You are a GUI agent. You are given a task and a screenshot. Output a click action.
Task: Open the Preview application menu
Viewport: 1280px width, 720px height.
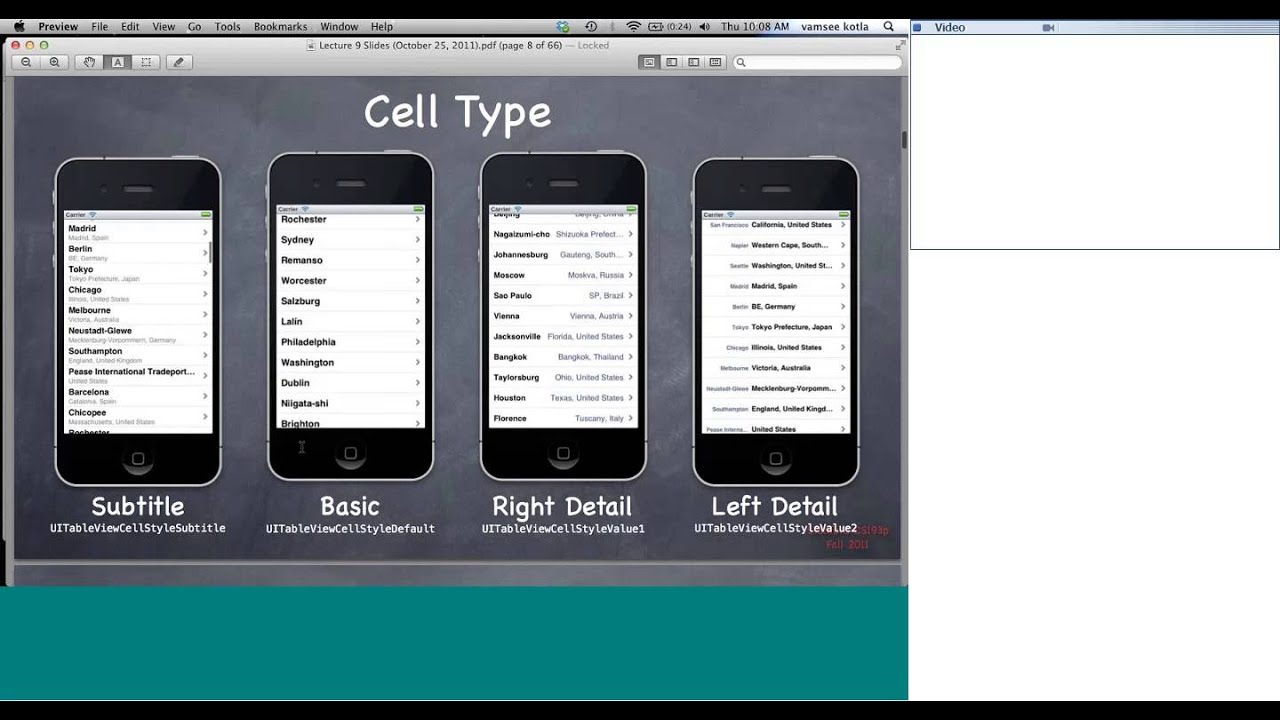click(58, 27)
